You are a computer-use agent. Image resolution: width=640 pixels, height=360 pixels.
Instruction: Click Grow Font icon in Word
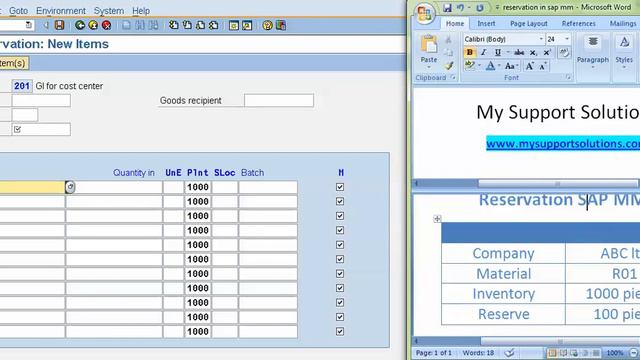(x=529, y=66)
